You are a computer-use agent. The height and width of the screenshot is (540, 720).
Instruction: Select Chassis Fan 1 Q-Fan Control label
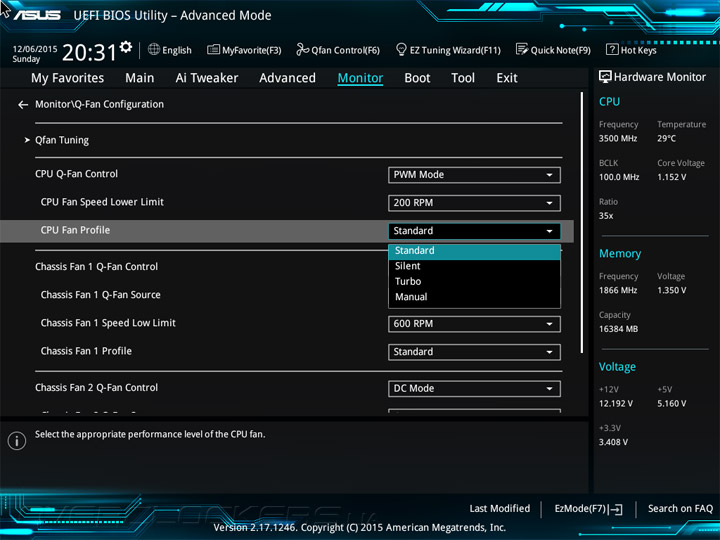(x=96, y=267)
